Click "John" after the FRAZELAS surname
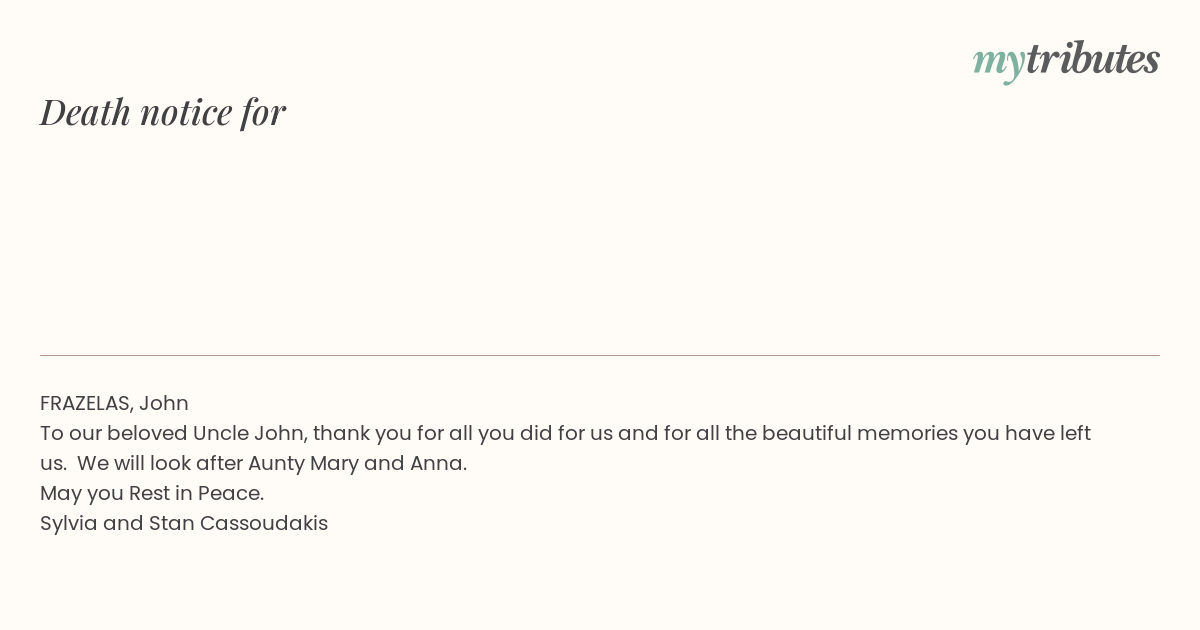The image size is (1200, 630). point(164,403)
